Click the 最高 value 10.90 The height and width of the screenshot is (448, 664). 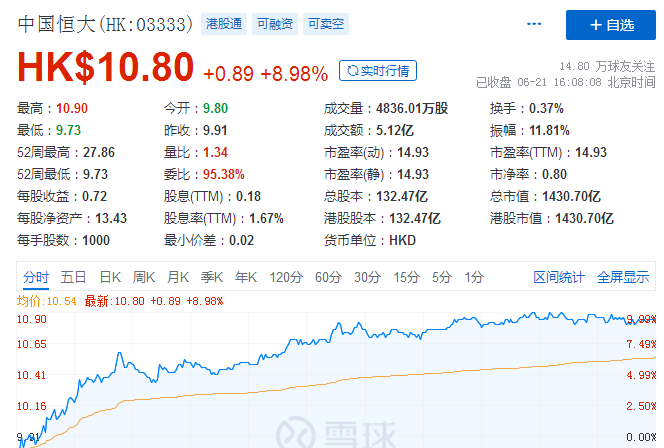click(x=72, y=108)
